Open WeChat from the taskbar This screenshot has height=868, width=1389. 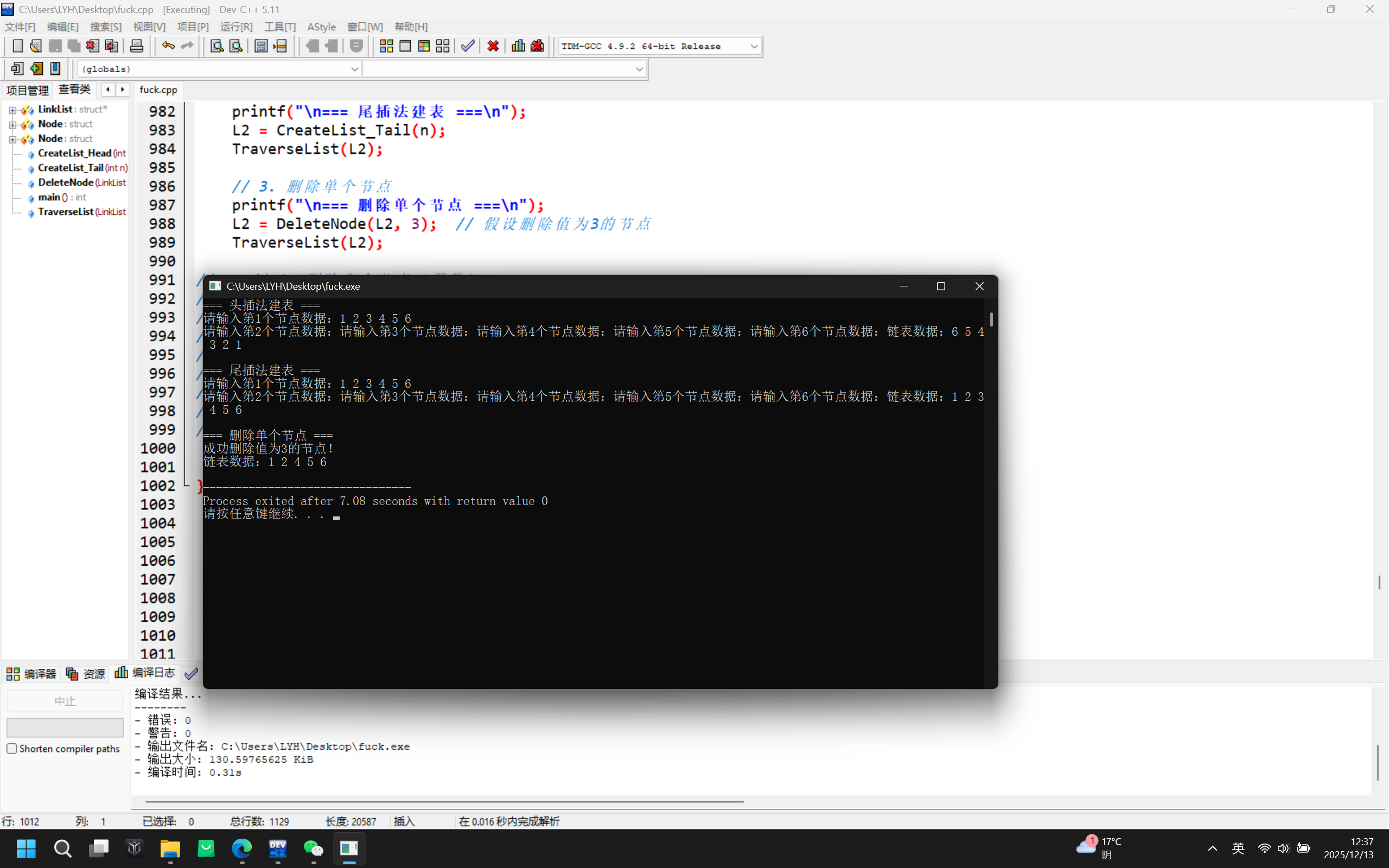click(x=314, y=848)
